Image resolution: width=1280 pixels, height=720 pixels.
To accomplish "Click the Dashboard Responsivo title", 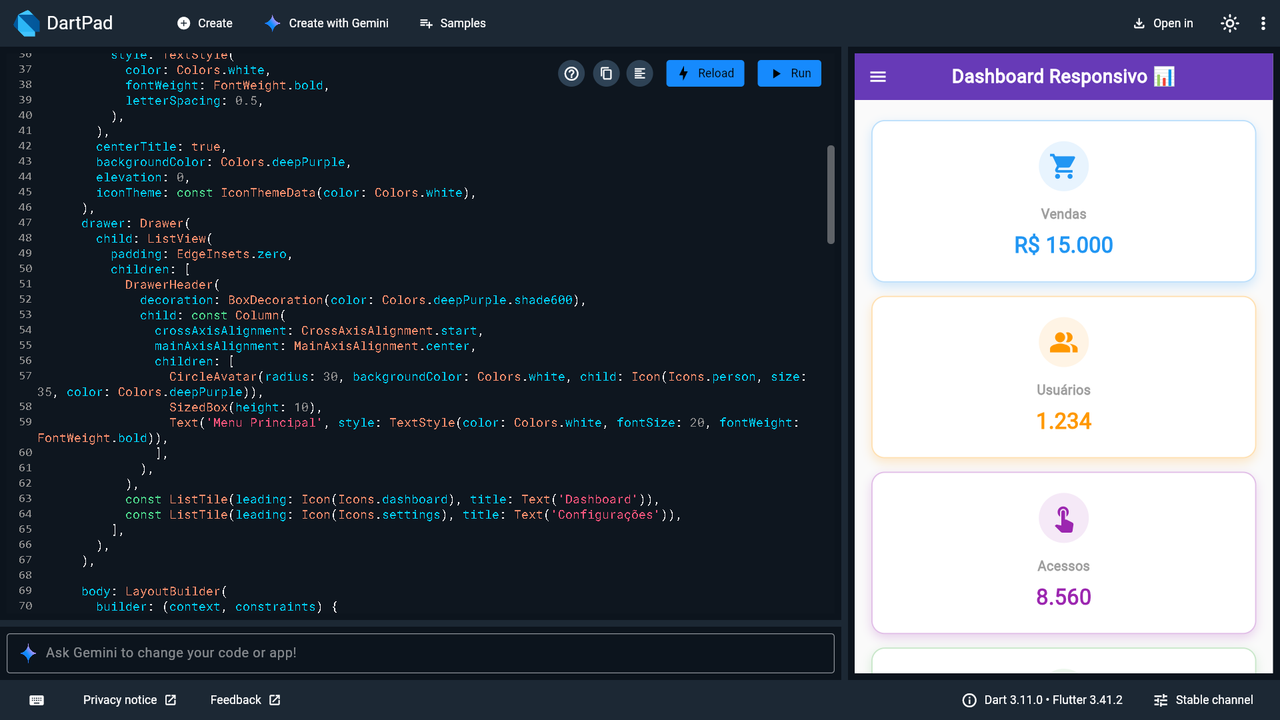I will [x=1063, y=77].
